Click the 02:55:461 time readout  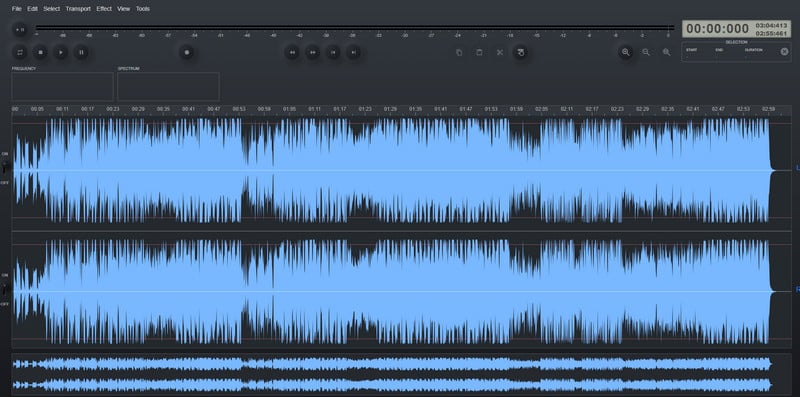771,33
